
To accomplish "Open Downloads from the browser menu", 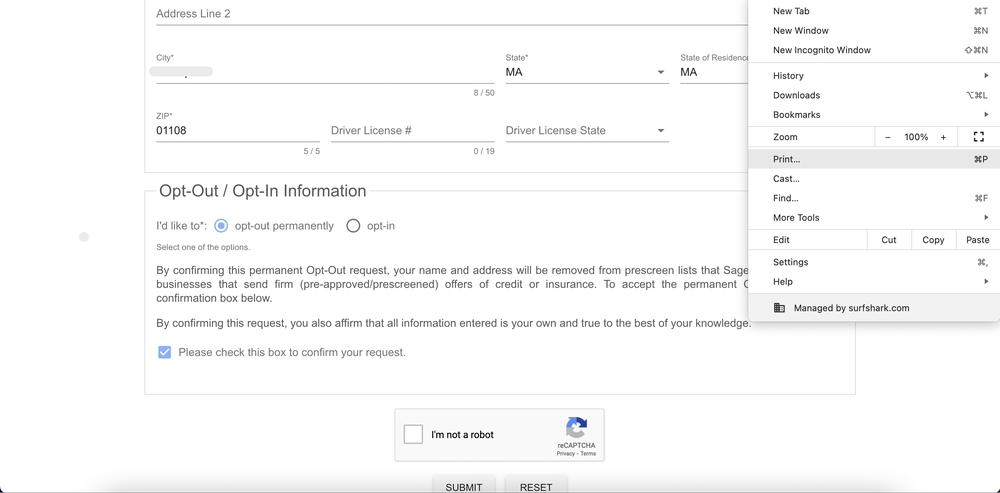I will click(x=874, y=95).
